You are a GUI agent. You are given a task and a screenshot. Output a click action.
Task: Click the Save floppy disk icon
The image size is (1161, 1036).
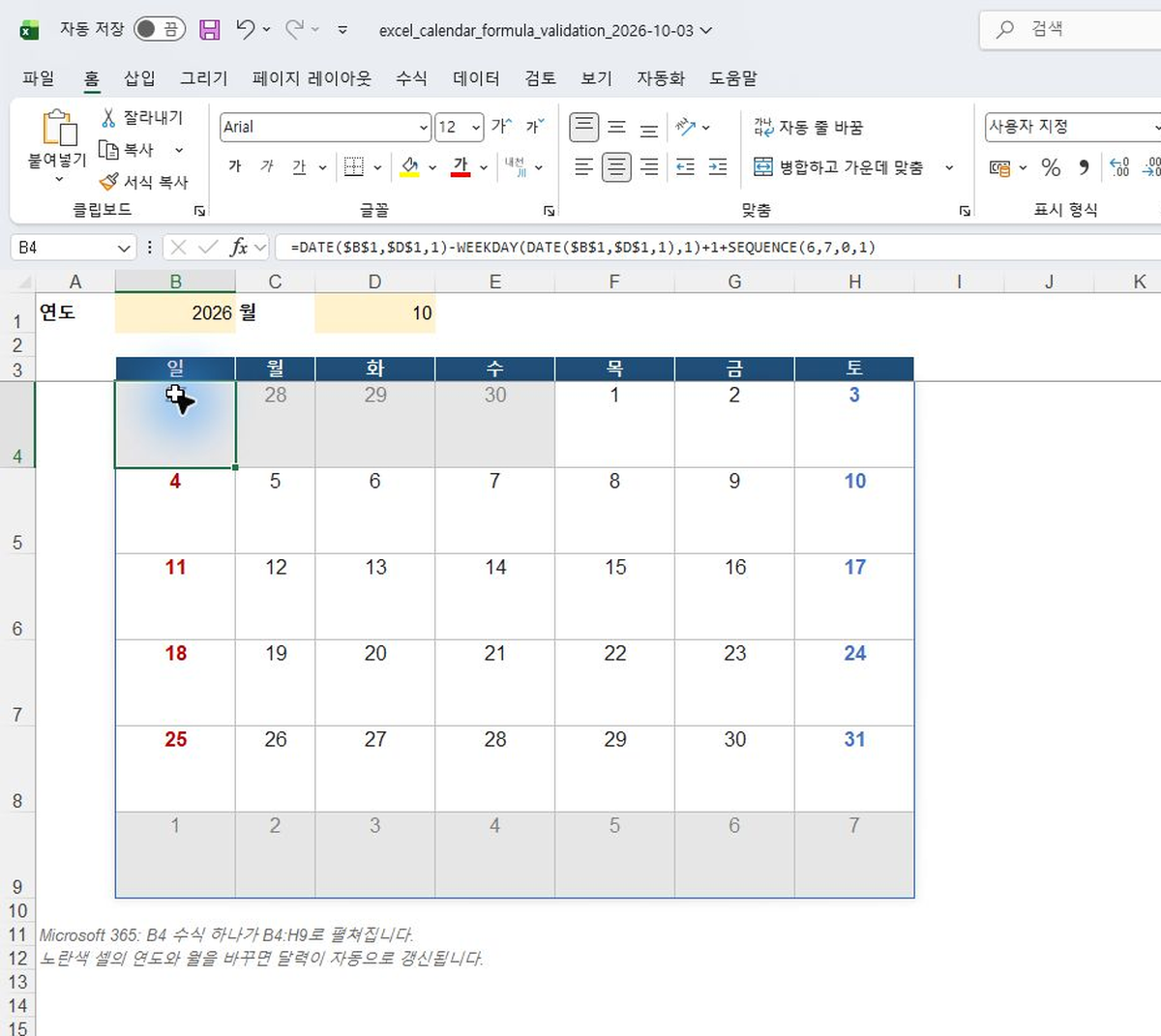click(209, 30)
